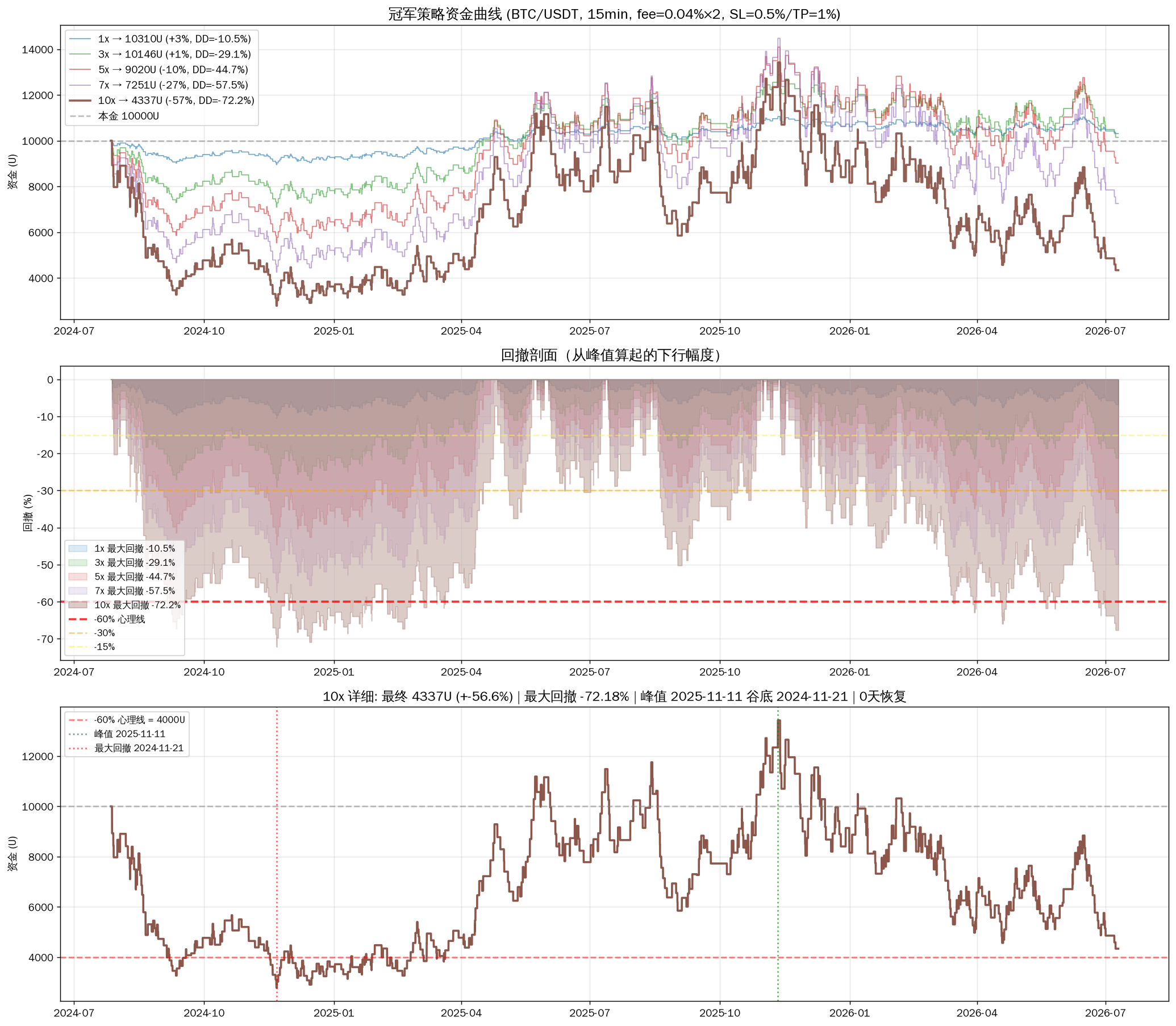Click the '7x 最大回撤 -57.5%' legend label
The image size is (1176, 1026).
click(x=135, y=591)
